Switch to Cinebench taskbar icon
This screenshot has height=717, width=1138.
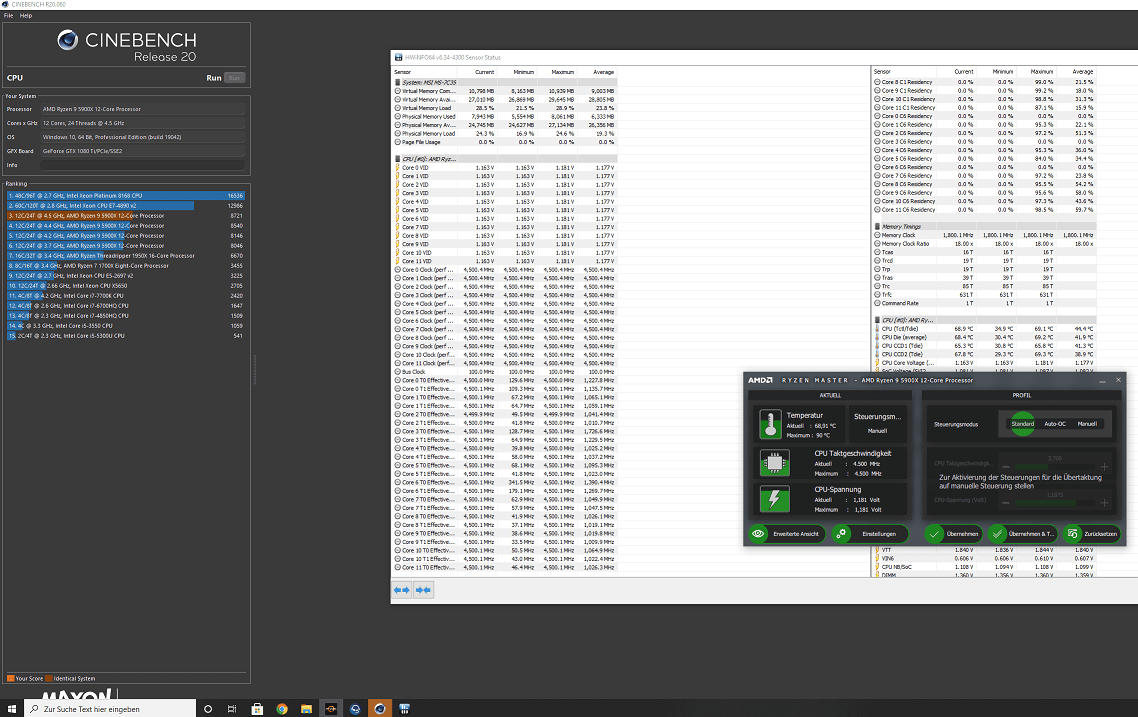tap(380, 709)
